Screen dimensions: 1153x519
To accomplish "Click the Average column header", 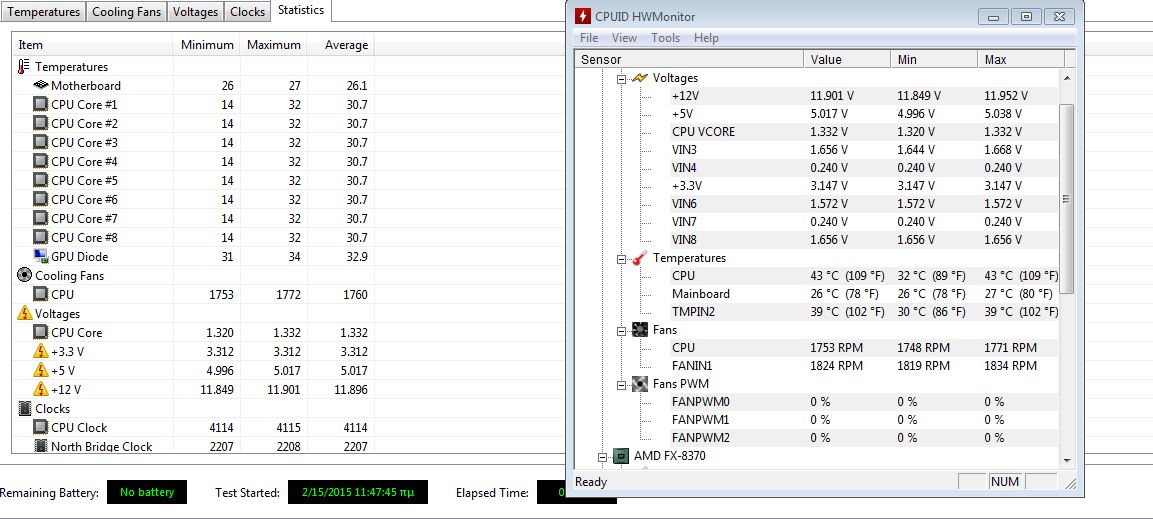I will (340, 45).
